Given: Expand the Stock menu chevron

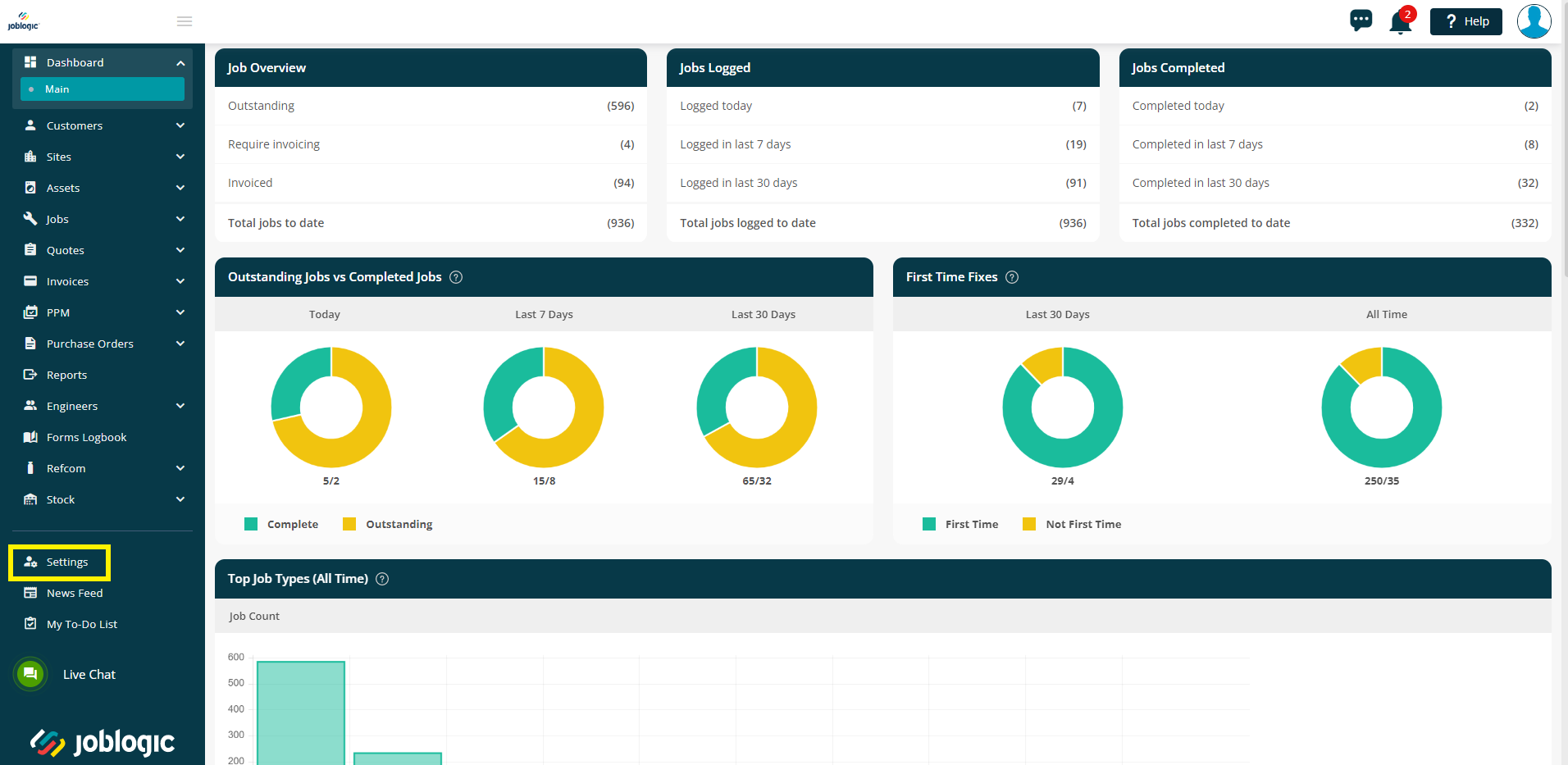Looking at the screenshot, I should pos(180,499).
